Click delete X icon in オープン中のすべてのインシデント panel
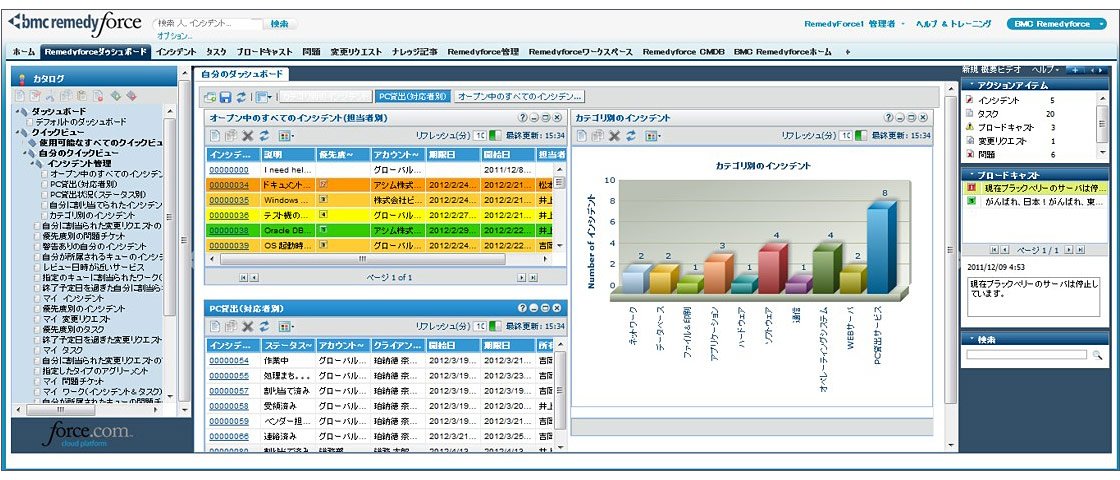 pos(248,136)
